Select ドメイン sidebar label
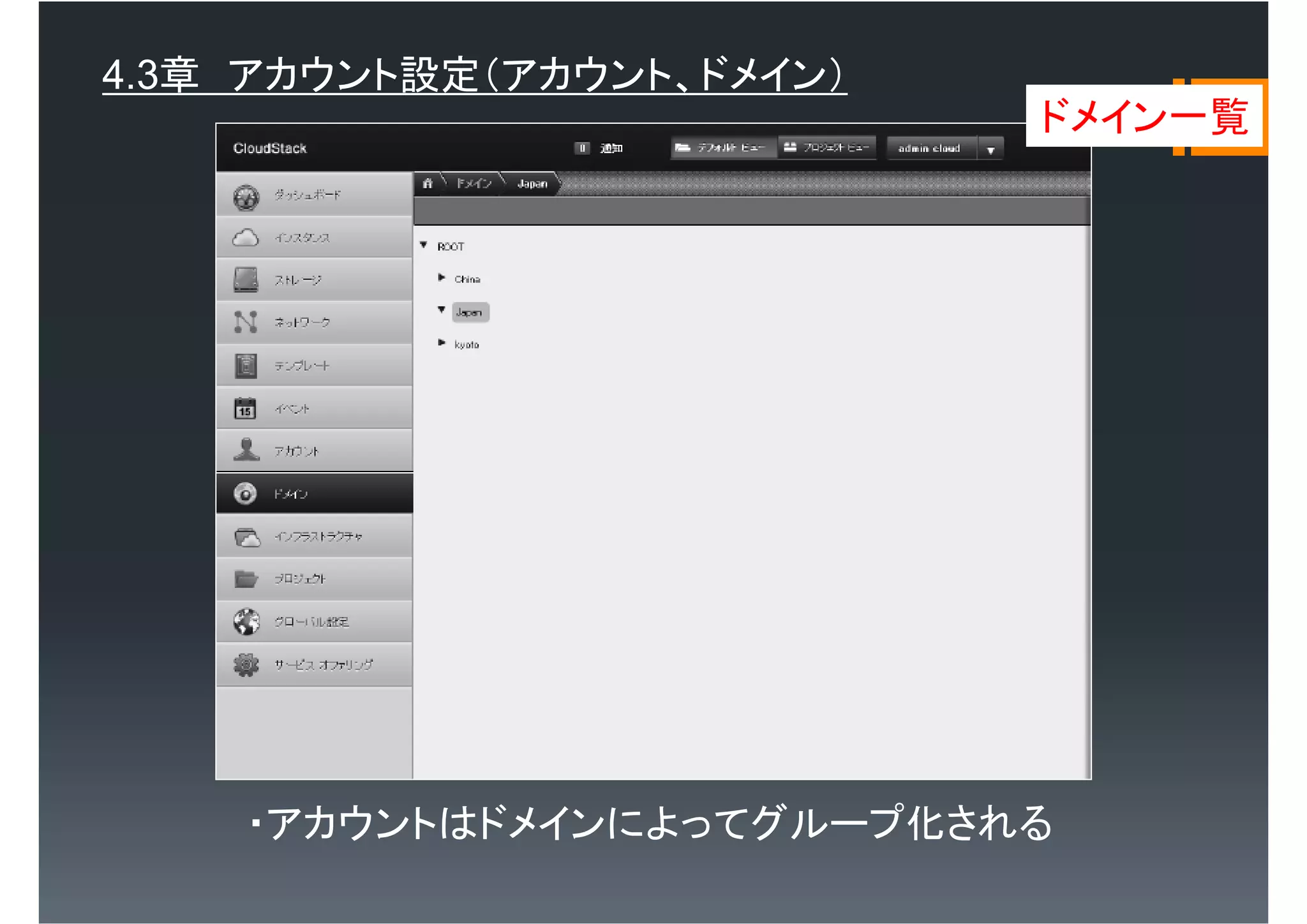Viewport: 1307px width, 924px height. pyautogui.click(x=290, y=495)
